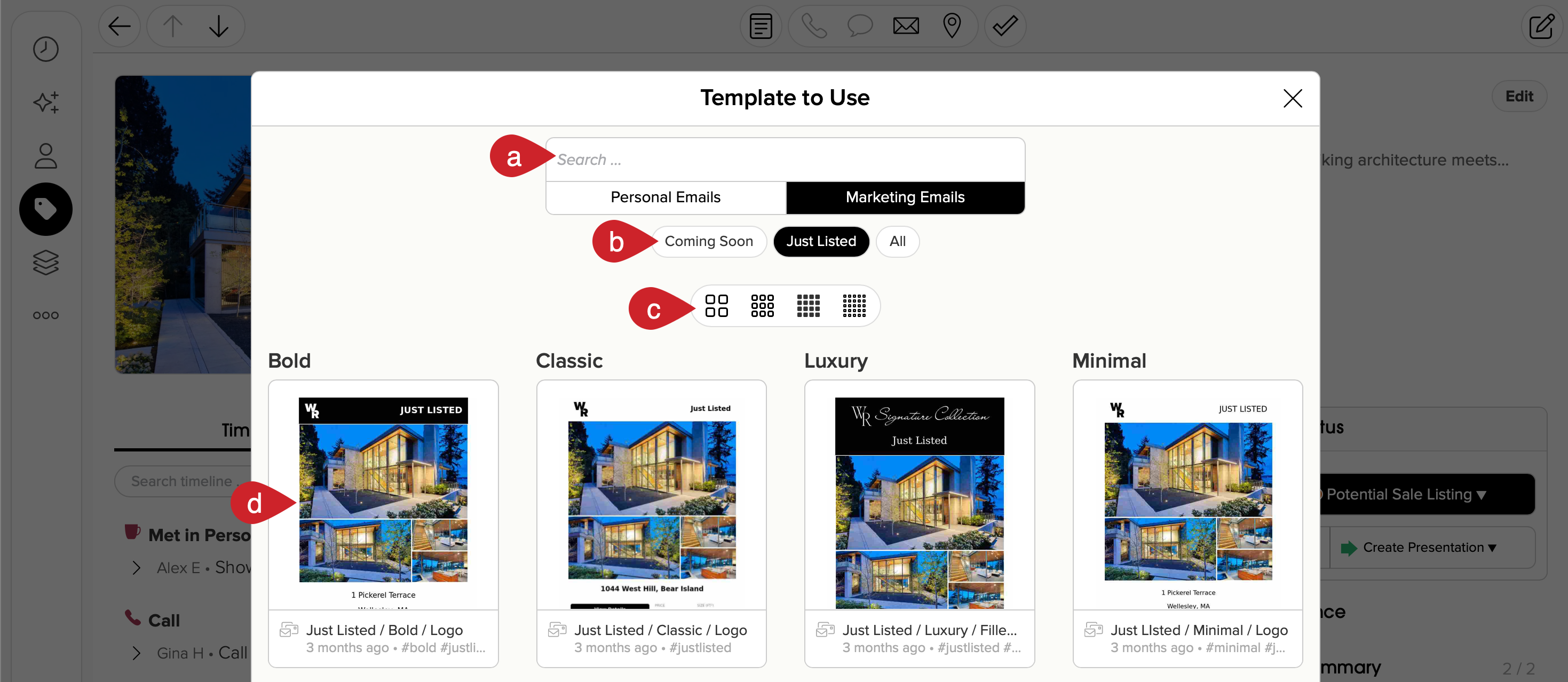The width and height of the screenshot is (1568, 682).
Task: Click the envelope email icon
Action: pos(906,26)
